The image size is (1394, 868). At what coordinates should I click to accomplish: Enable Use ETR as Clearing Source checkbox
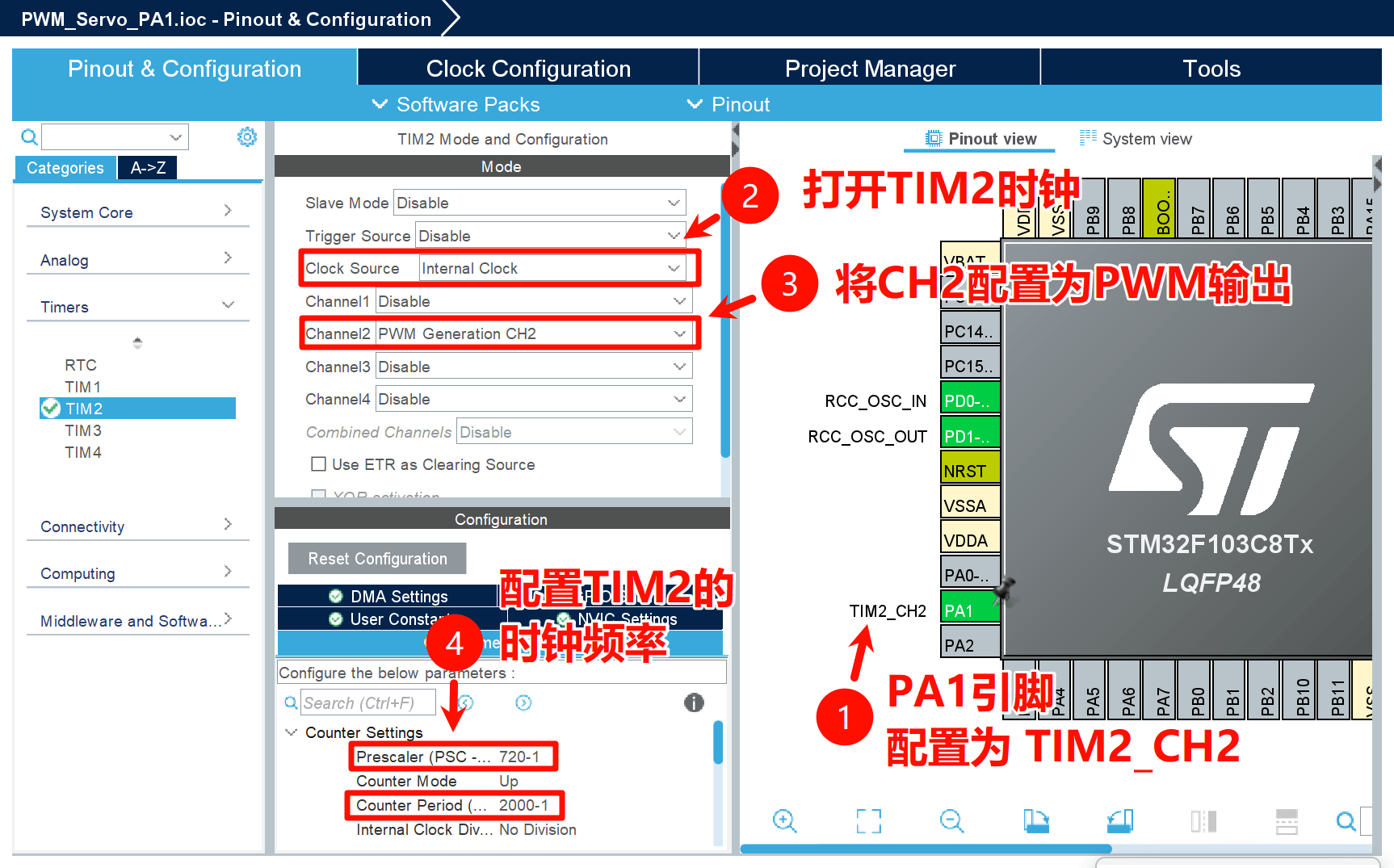pyautogui.click(x=319, y=464)
